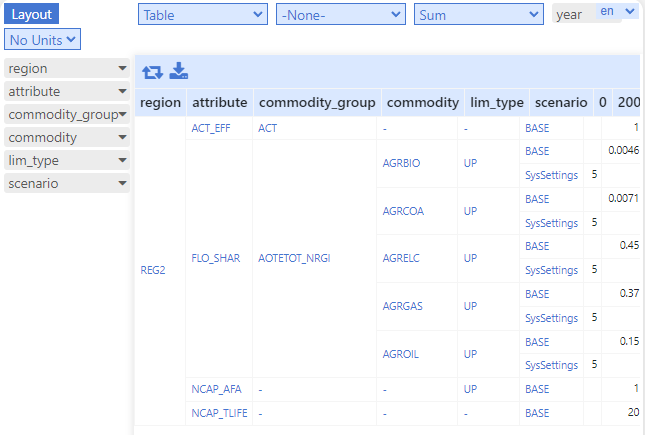Expand the attribute filter

(x=67, y=91)
